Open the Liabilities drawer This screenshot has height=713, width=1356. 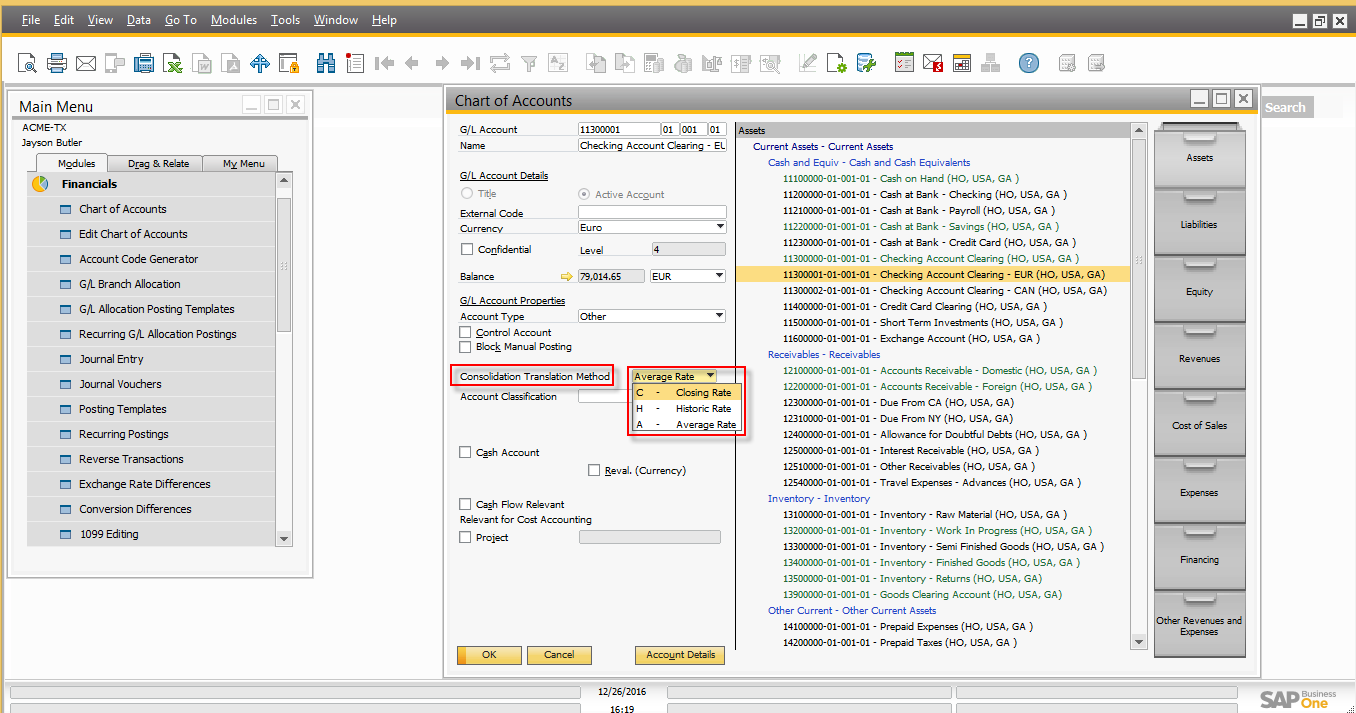pyautogui.click(x=1199, y=225)
